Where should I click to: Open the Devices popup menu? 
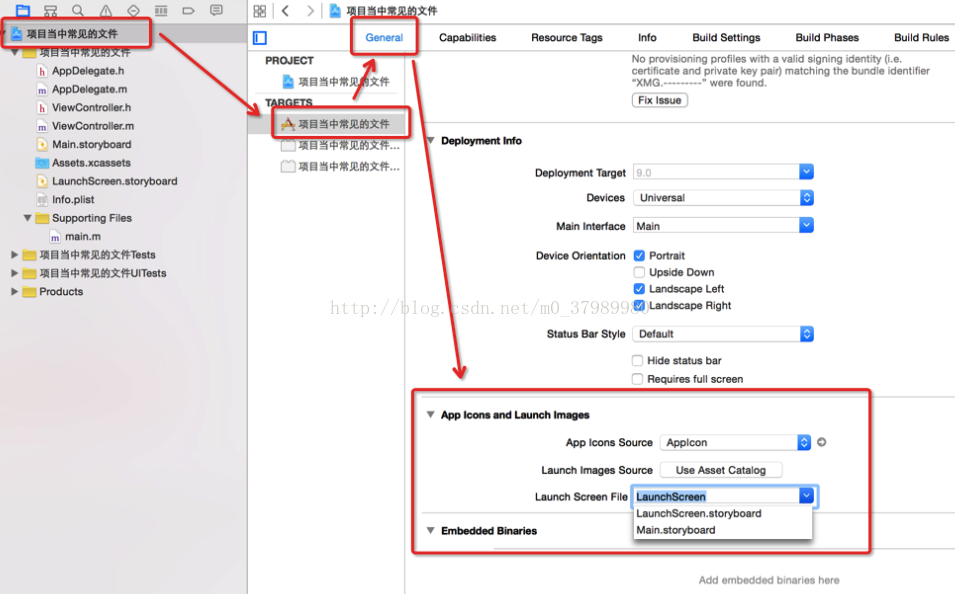tap(724, 198)
